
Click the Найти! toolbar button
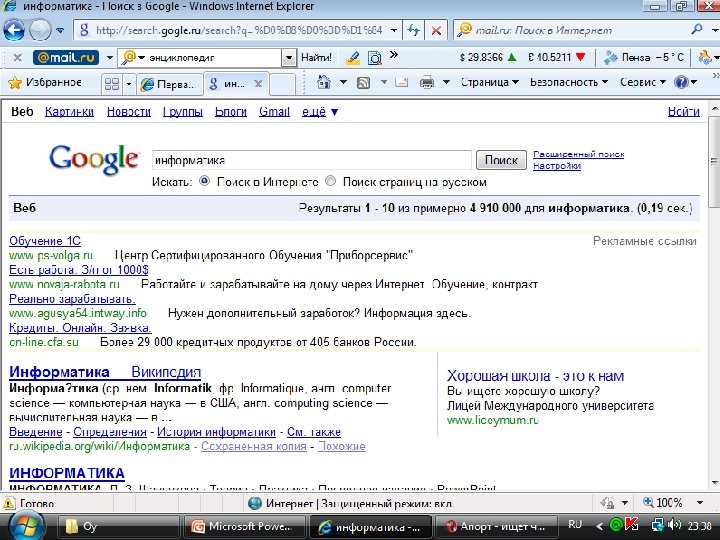pos(316,57)
